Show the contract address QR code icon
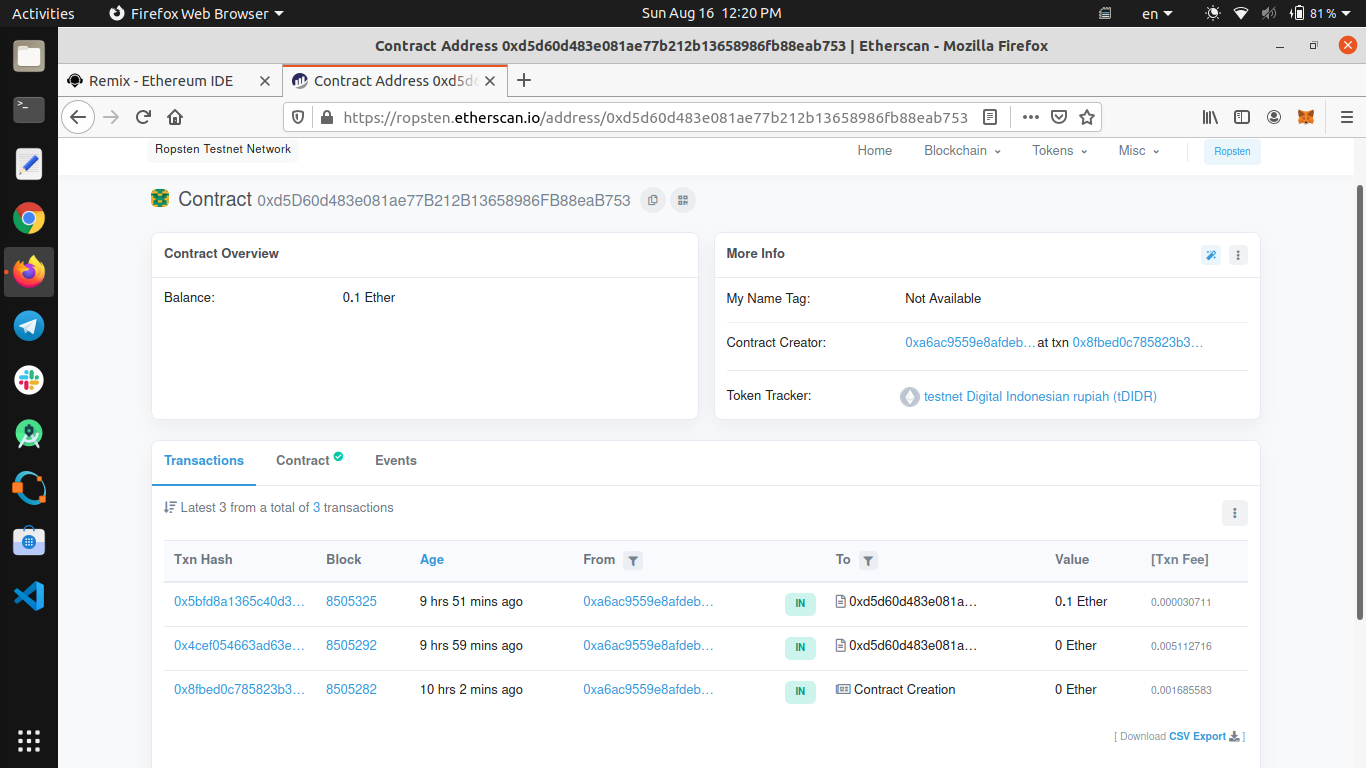Viewport: 1366px width, 768px height. tap(683, 200)
